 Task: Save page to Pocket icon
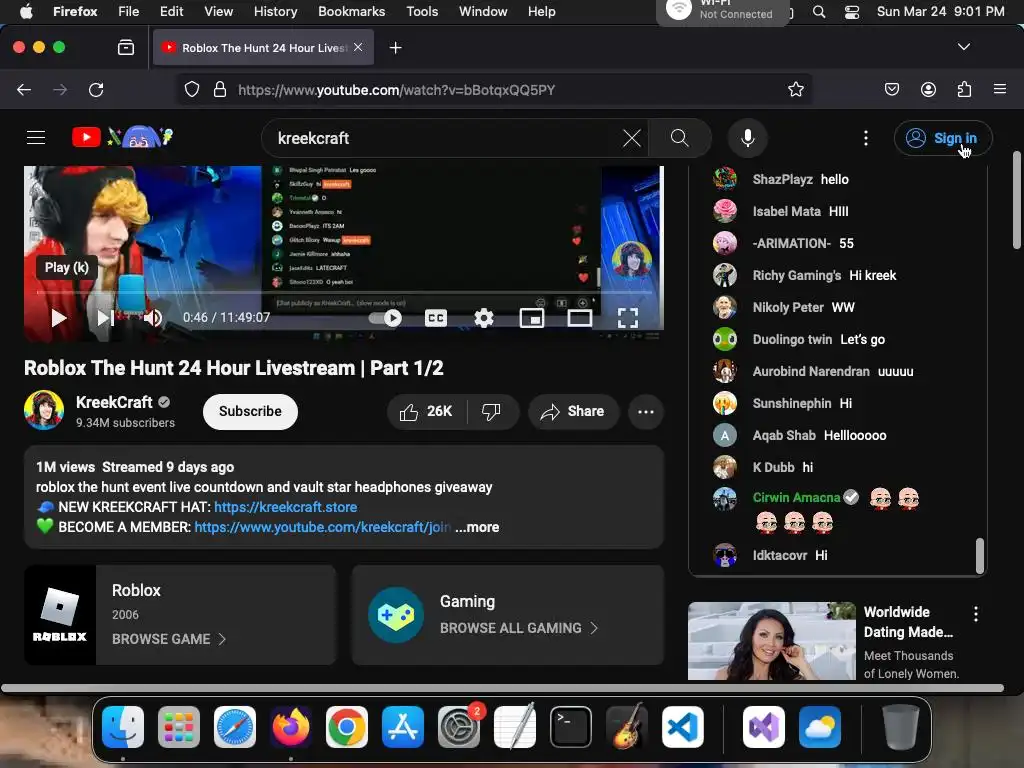[891, 89]
